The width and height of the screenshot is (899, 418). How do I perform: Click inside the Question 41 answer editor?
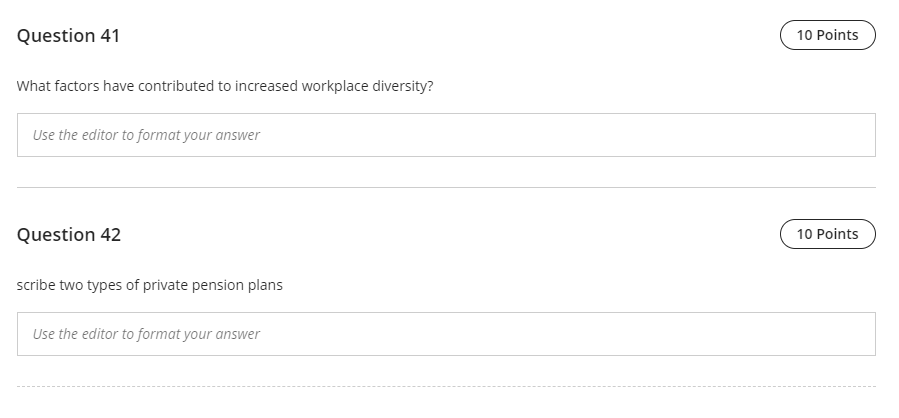point(446,135)
